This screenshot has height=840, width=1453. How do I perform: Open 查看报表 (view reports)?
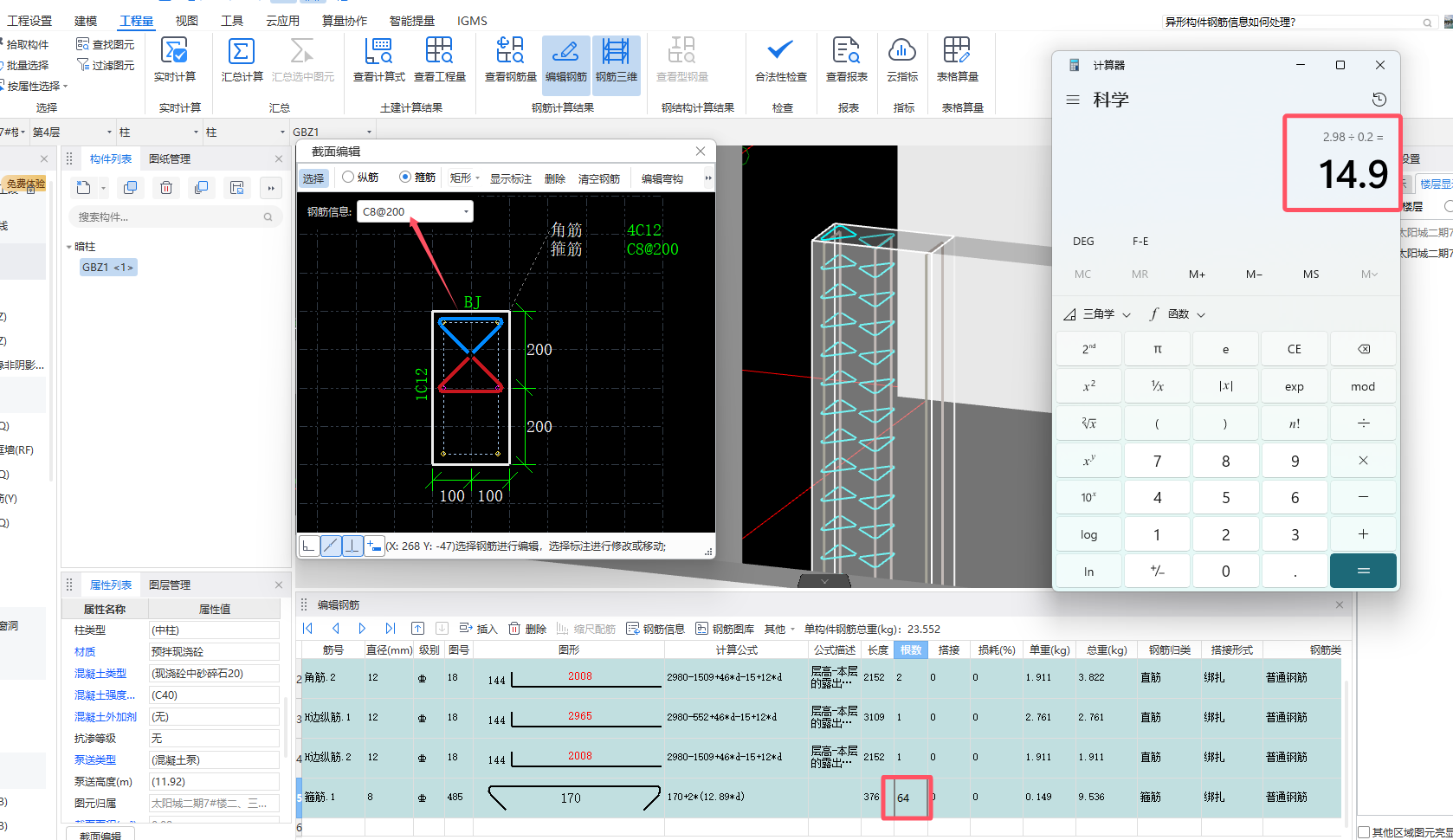point(846,61)
